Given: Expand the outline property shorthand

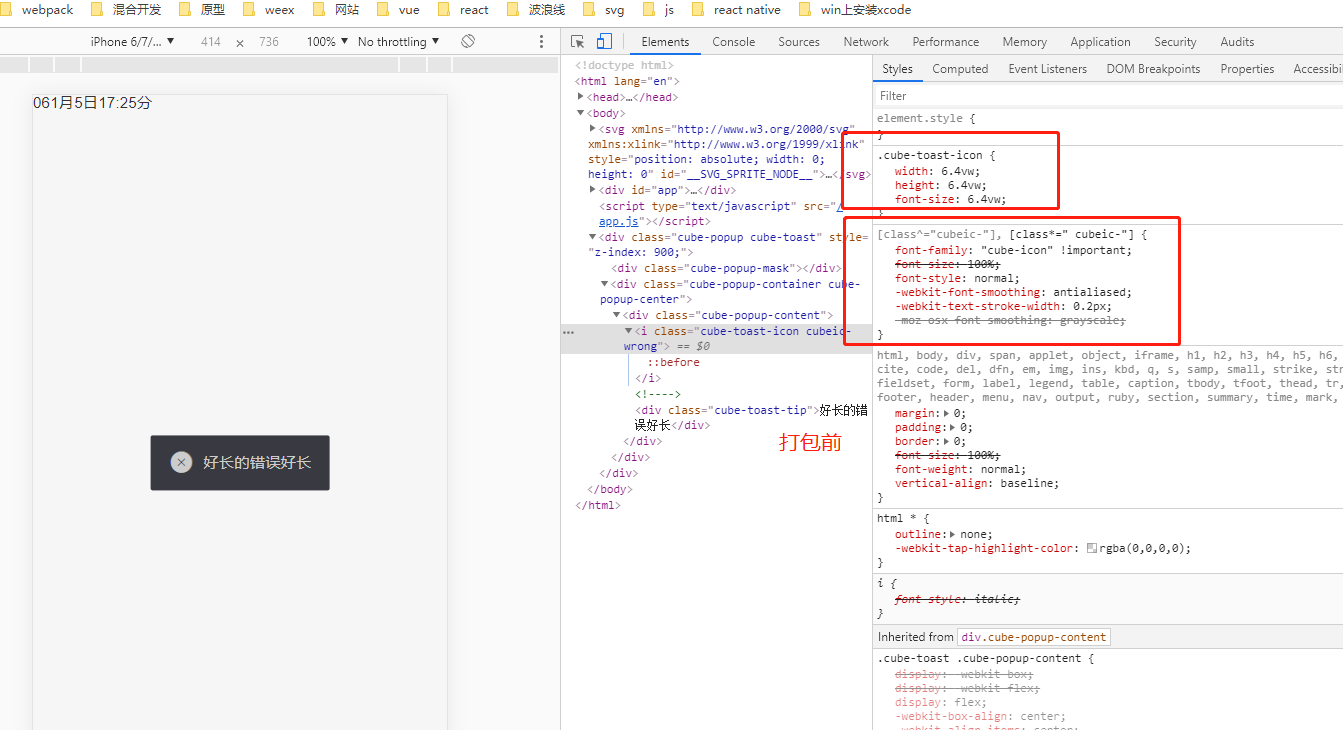Looking at the screenshot, I should [x=954, y=535].
